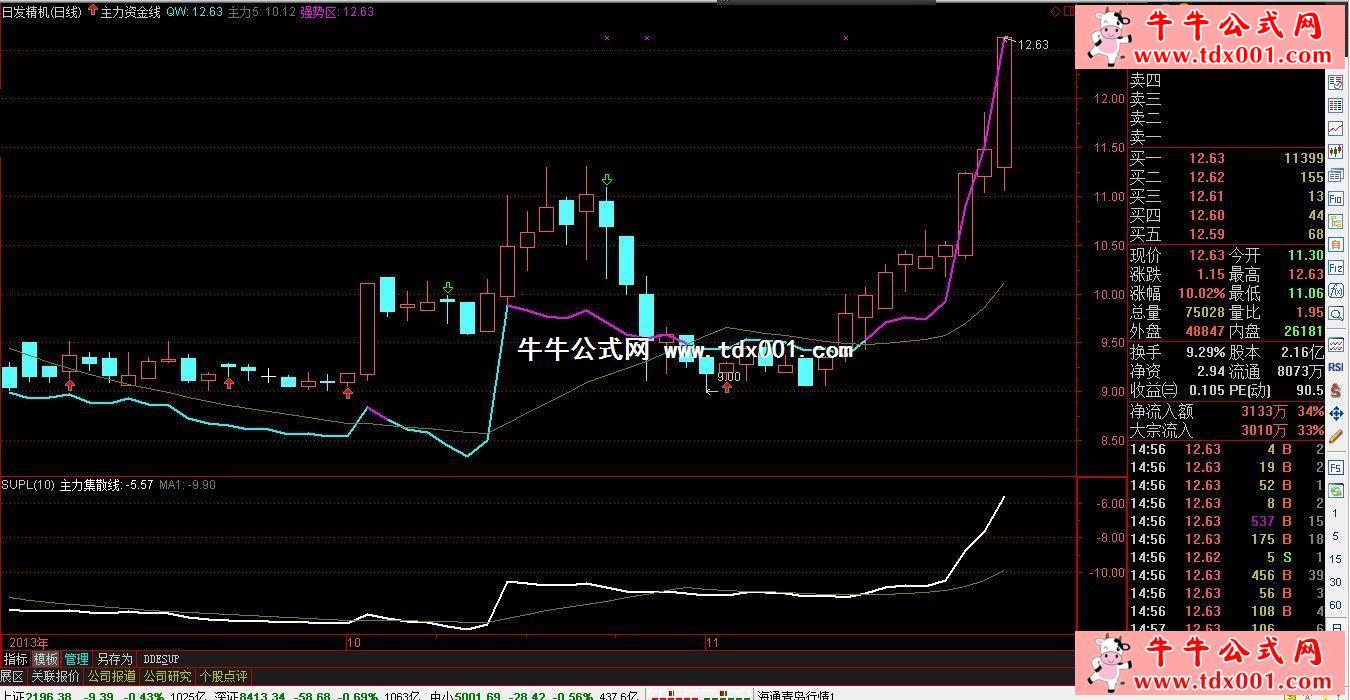
Task: Click the 买五 bid price 12.59 row
Action: (x=1227, y=235)
